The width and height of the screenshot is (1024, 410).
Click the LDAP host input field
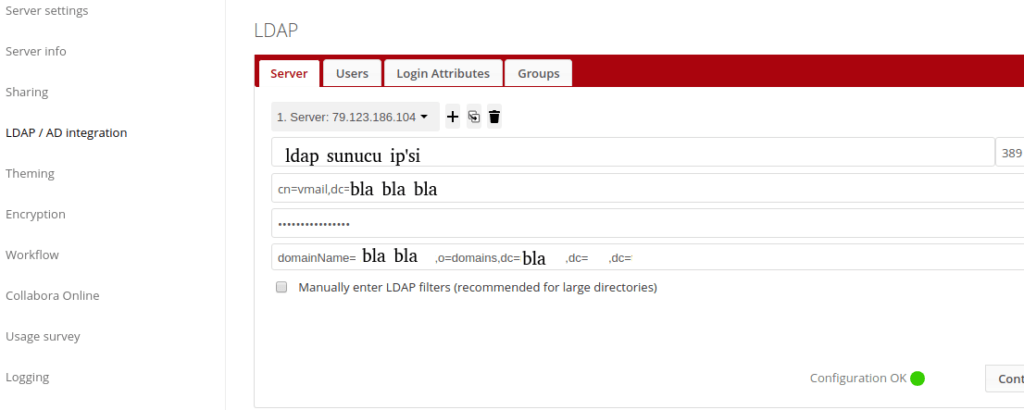tap(630, 153)
